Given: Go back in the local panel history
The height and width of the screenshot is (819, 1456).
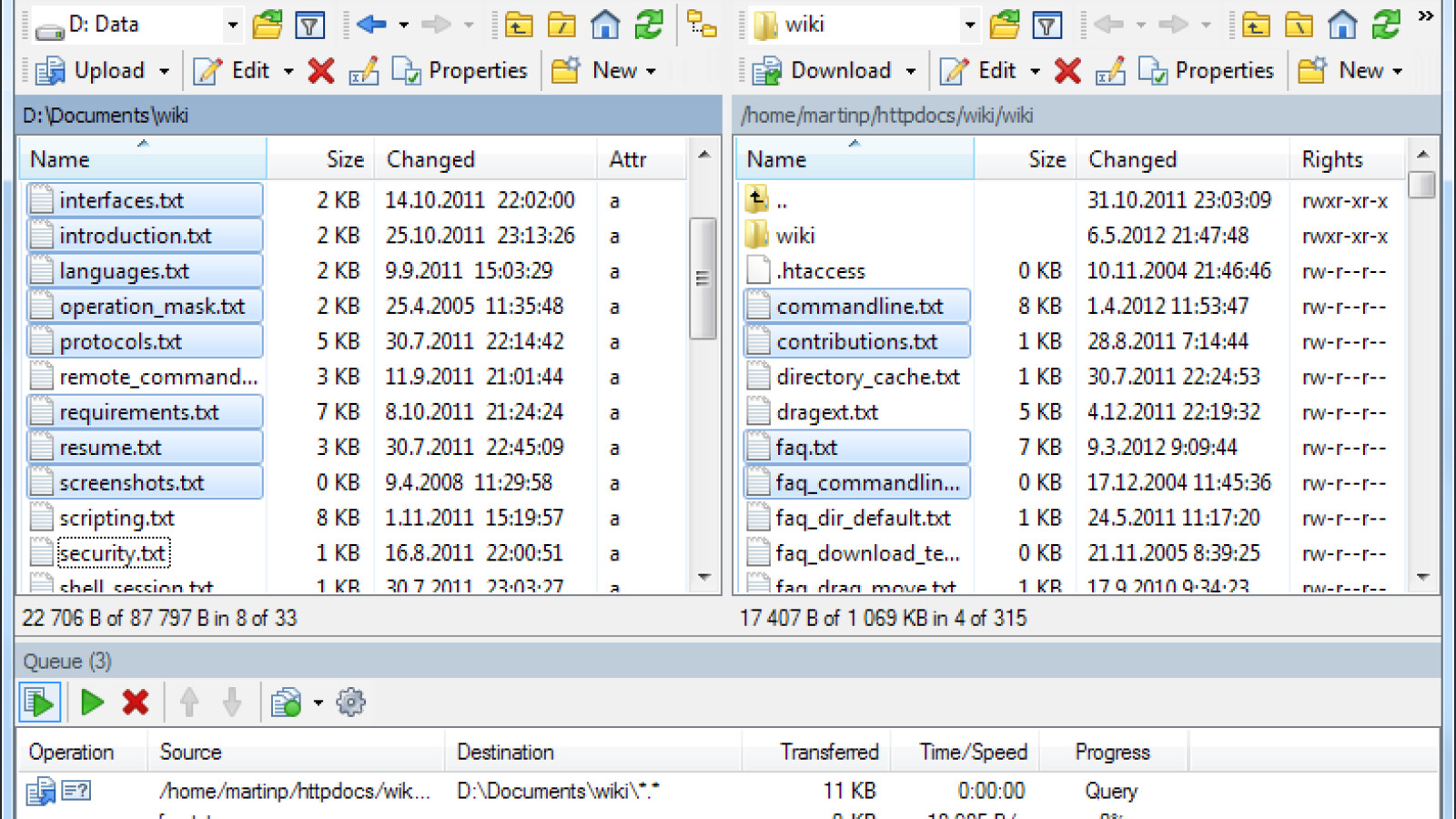Looking at the screenshot, I should point(371,25).
